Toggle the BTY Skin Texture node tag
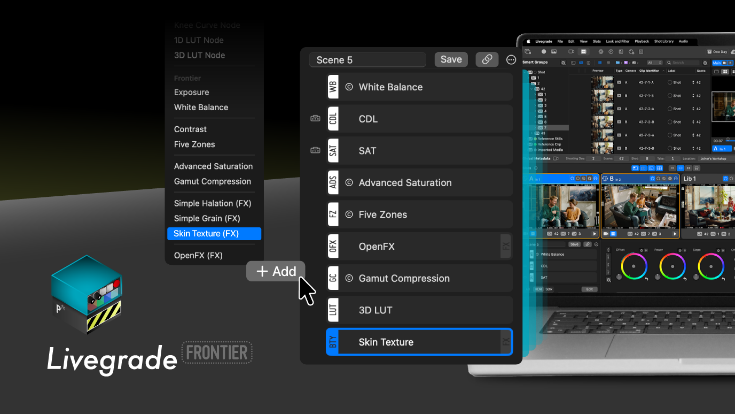 333,342
